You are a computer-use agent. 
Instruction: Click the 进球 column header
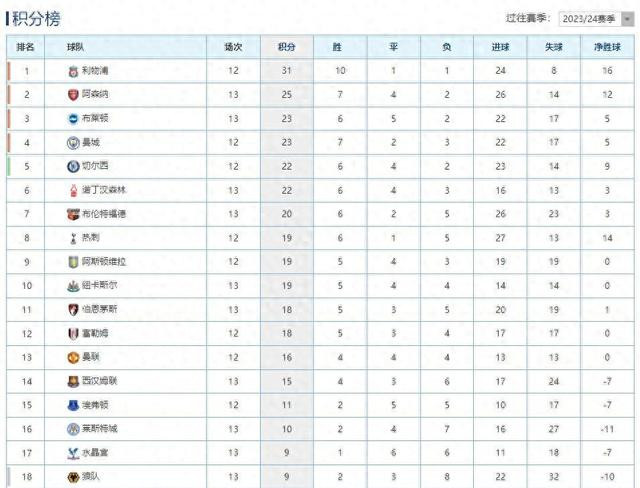tap(500, 47)
